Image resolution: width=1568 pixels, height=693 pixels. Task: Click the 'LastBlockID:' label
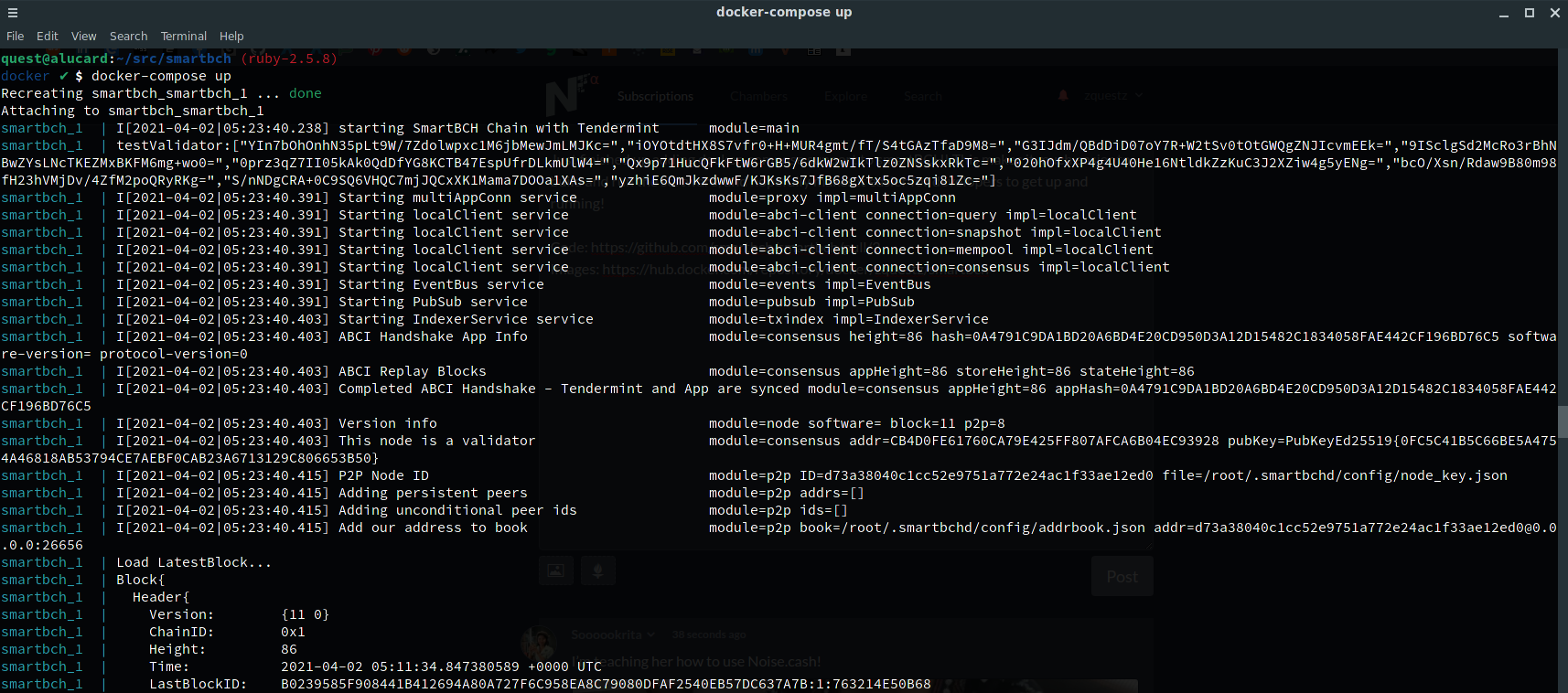pos(199,684)
